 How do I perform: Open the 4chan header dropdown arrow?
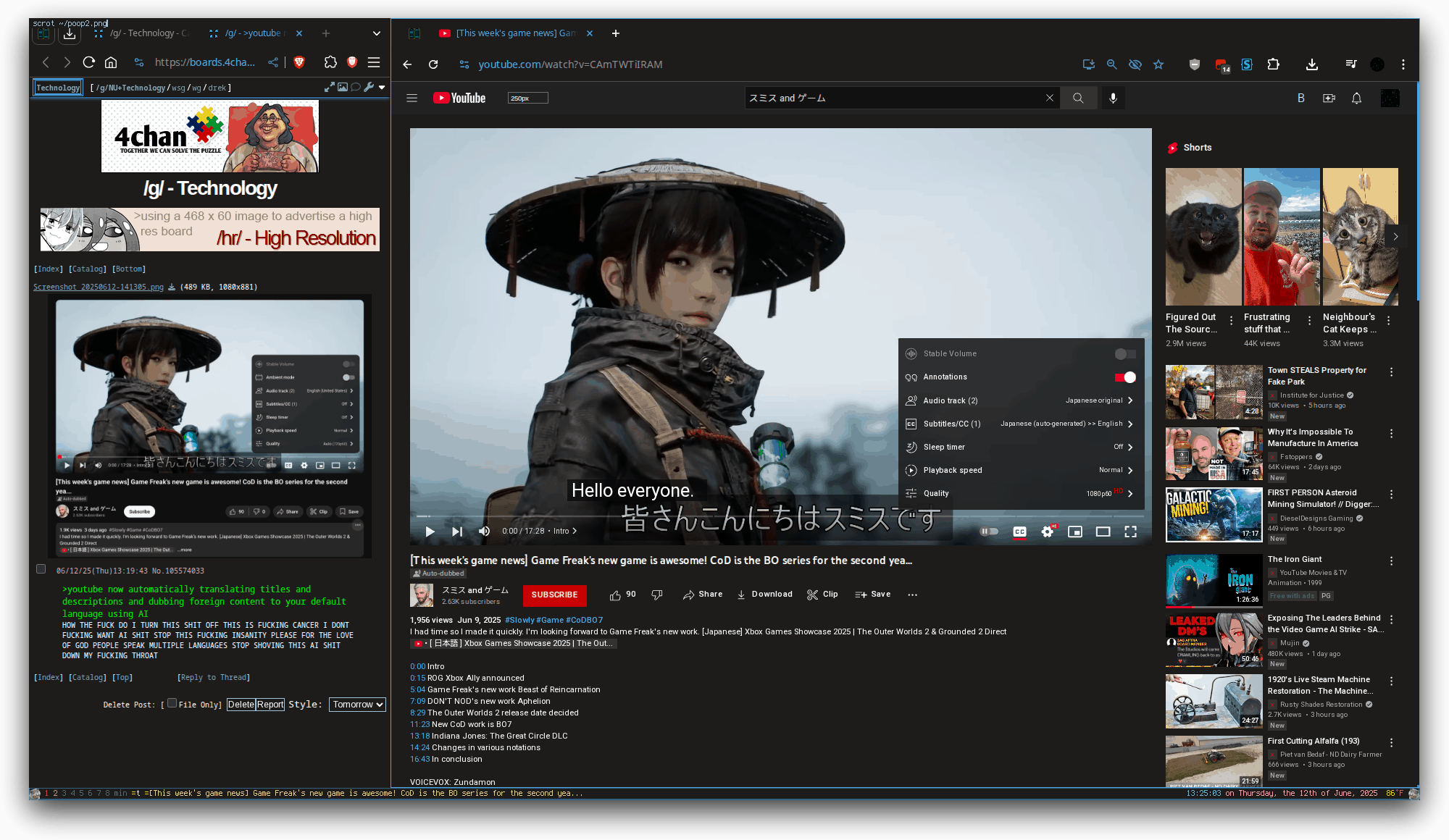(382, 88)
